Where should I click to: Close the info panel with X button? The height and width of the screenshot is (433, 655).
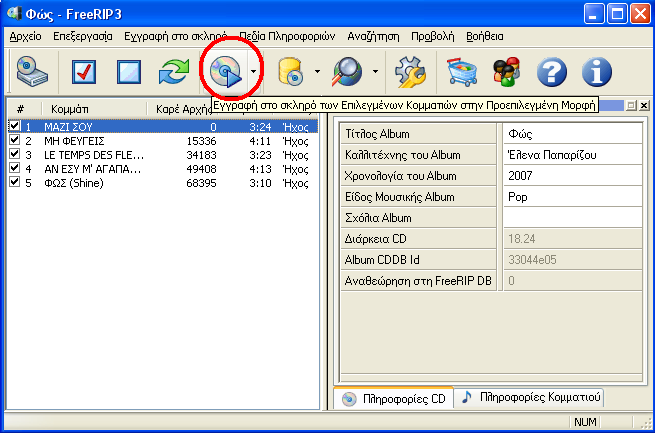click(644, 105)
